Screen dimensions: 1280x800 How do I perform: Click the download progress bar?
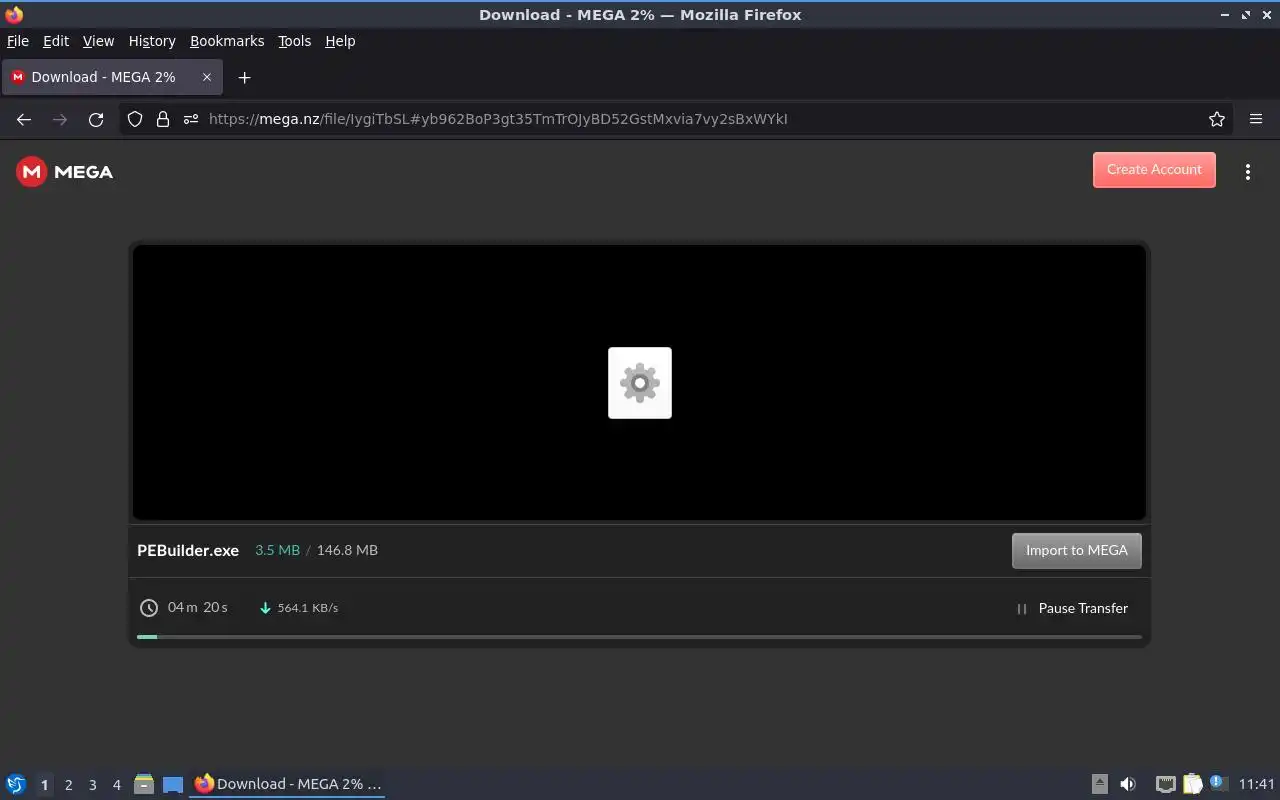coord(639,637)
